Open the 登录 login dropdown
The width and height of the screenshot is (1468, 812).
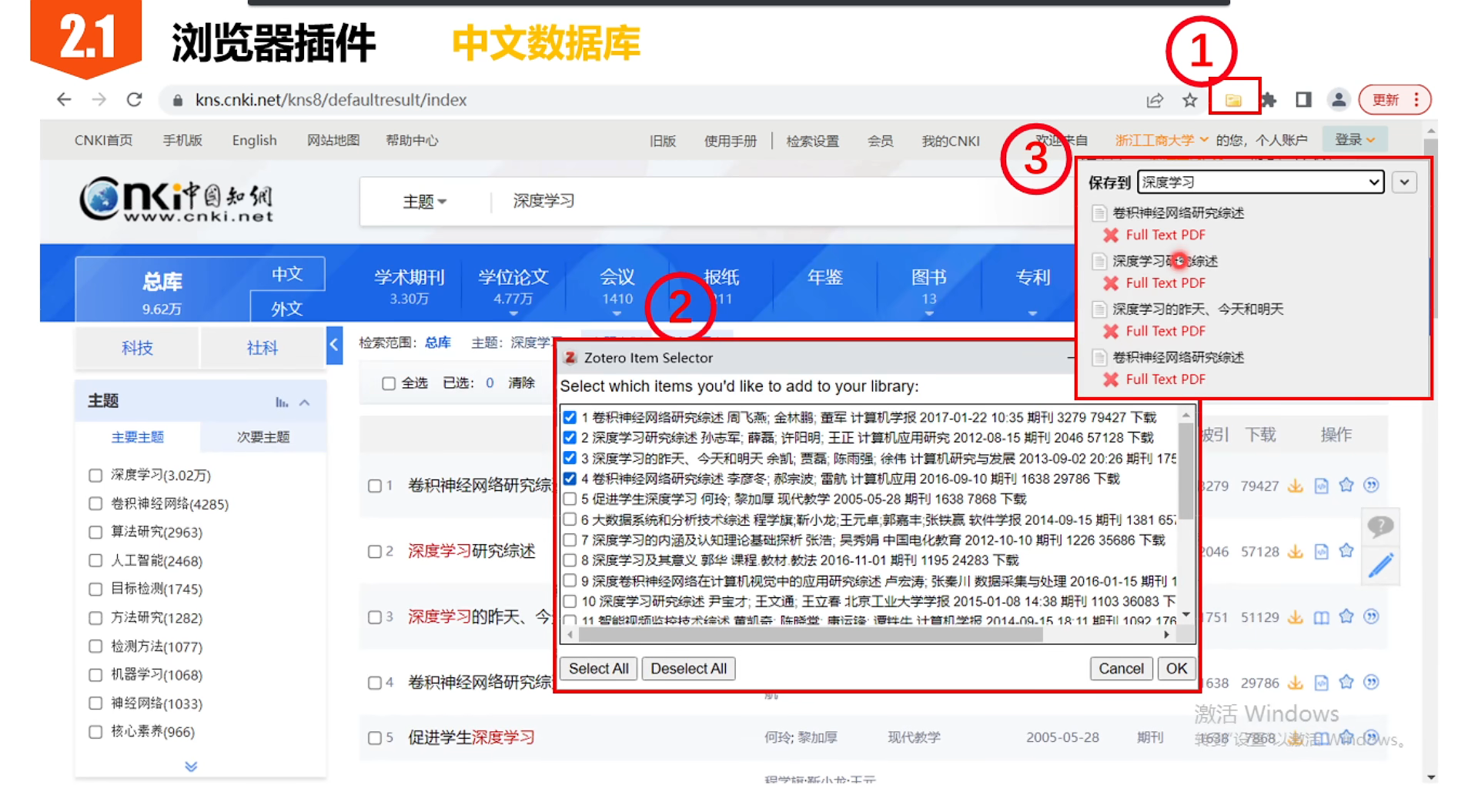(1353, 139)
